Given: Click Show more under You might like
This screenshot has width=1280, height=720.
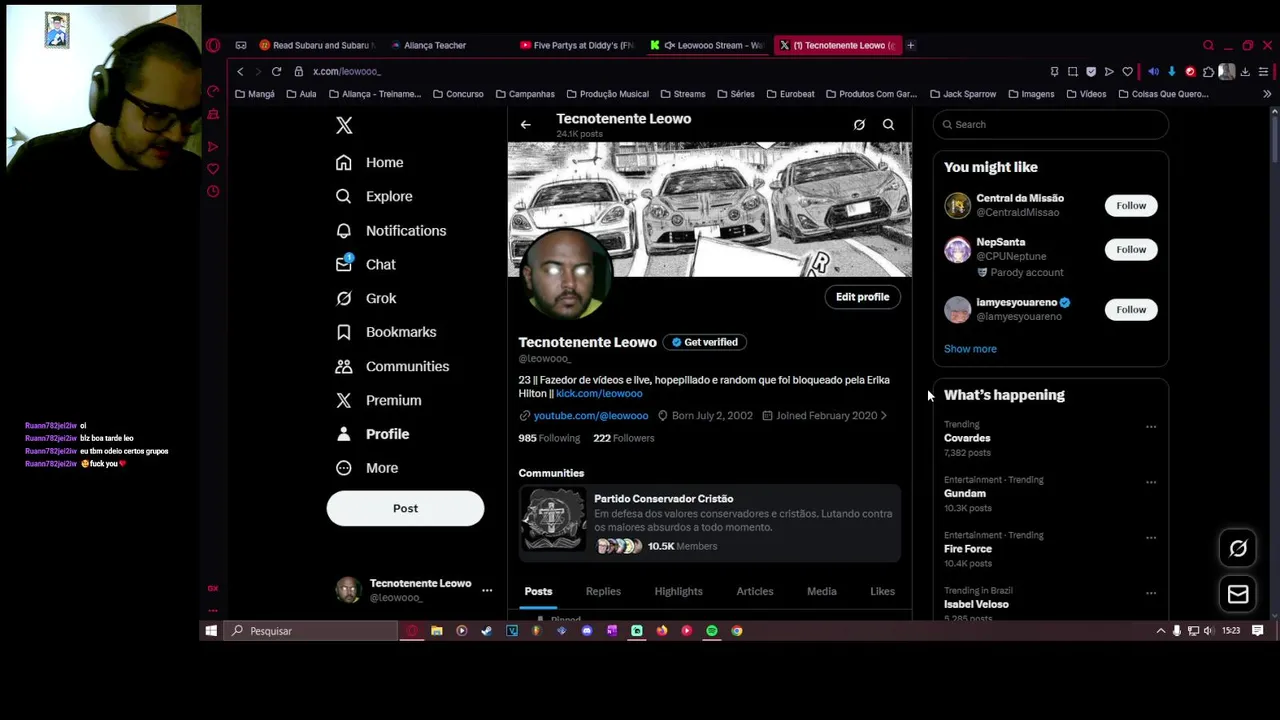Looking at the screenshot, I should 970,349.
